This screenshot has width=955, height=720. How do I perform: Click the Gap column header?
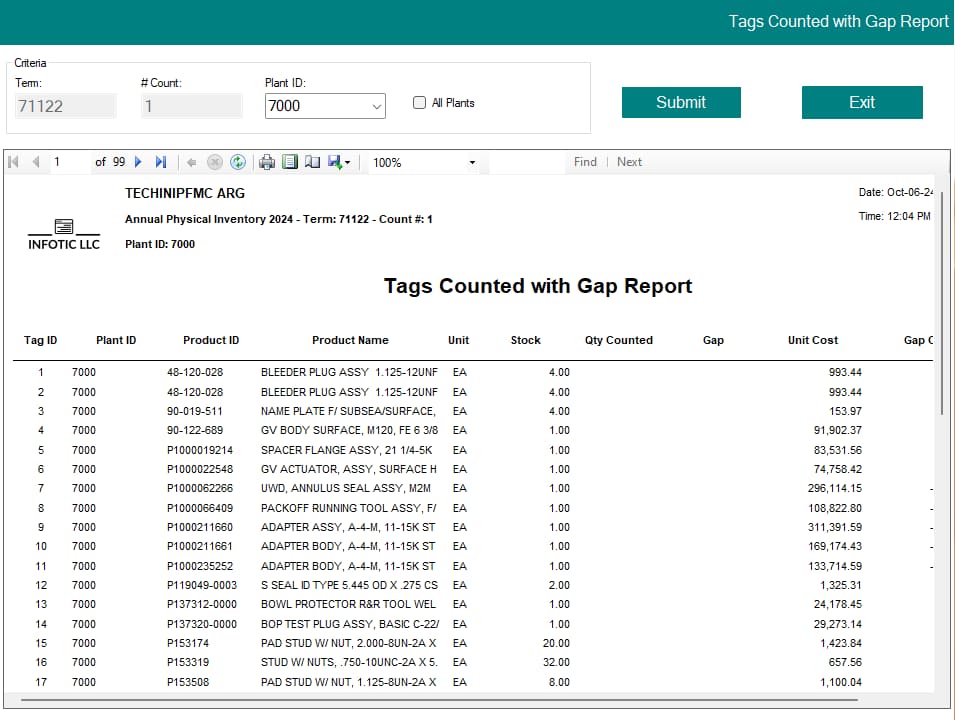[713, 341]
